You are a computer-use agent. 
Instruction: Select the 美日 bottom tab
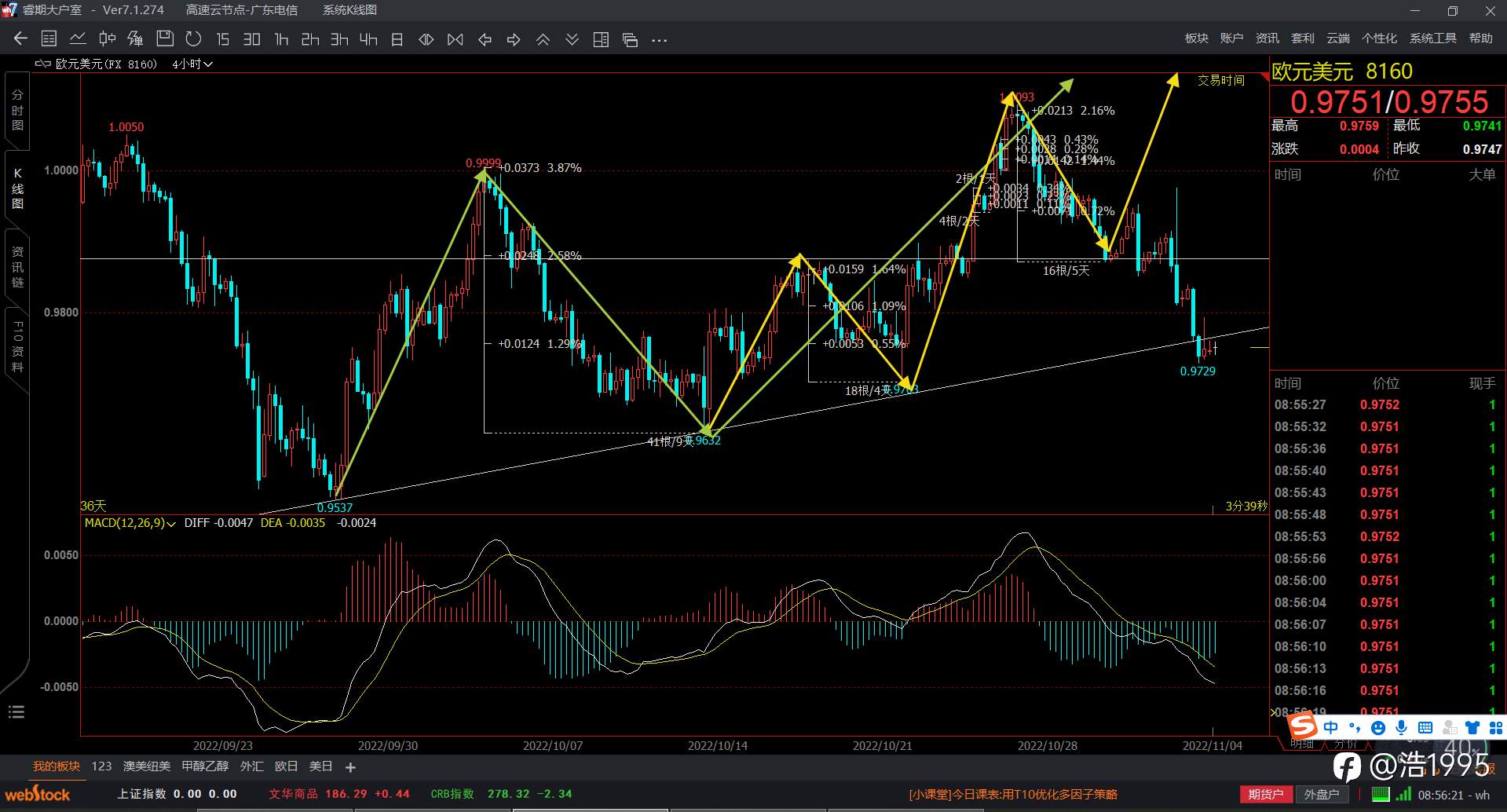coord(320,766)
